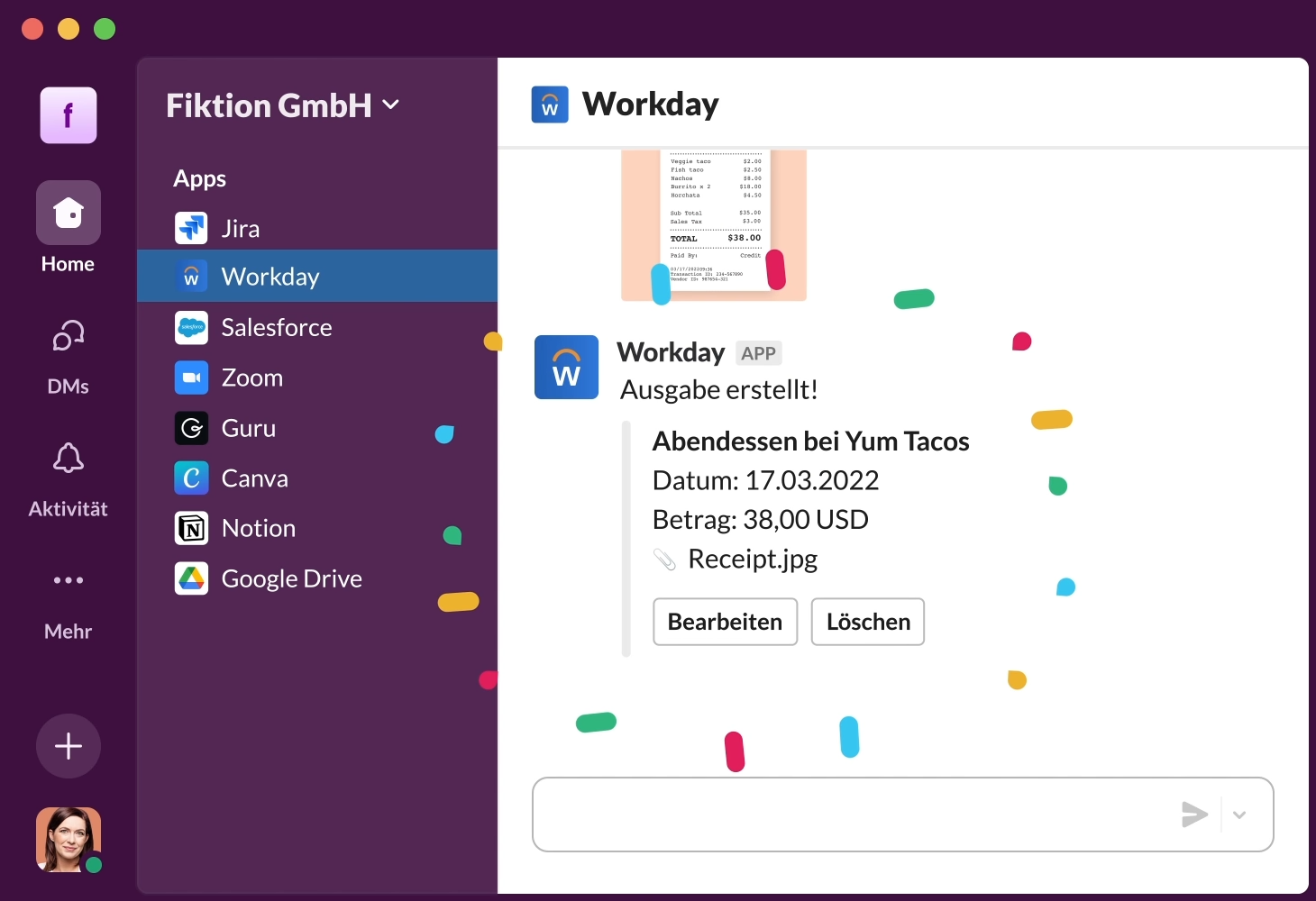1316x901 pixels.
Task: Click the Workday channel title
Action: pos(651,105)
